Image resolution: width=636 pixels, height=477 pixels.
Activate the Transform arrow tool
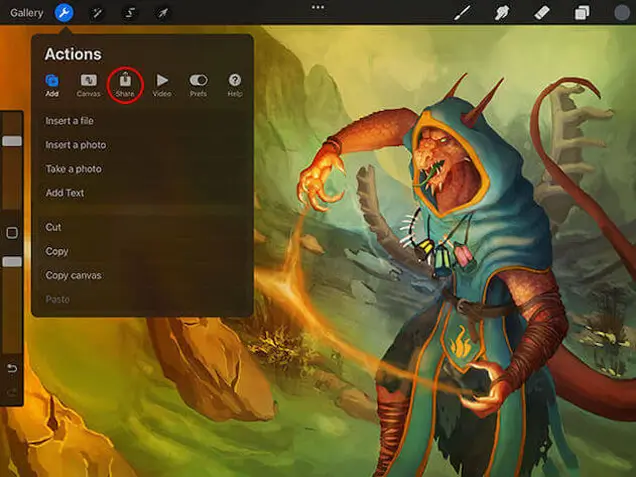click(x=162, y=13)
